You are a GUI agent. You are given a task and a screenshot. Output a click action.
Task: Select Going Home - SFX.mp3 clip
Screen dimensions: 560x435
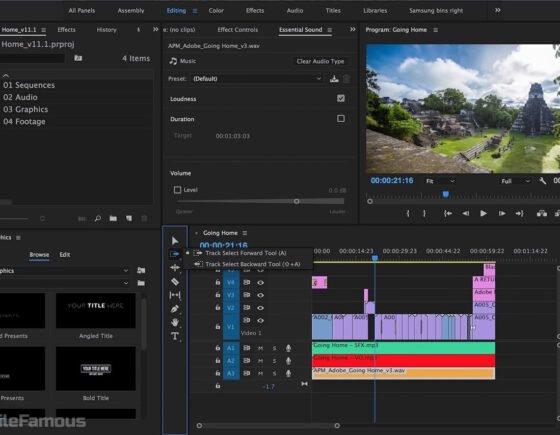[404, 348]
